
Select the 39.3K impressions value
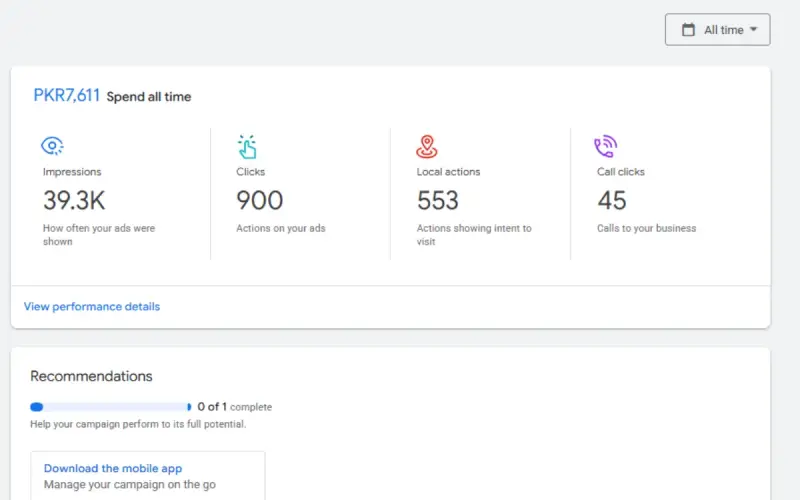(74, 200)
